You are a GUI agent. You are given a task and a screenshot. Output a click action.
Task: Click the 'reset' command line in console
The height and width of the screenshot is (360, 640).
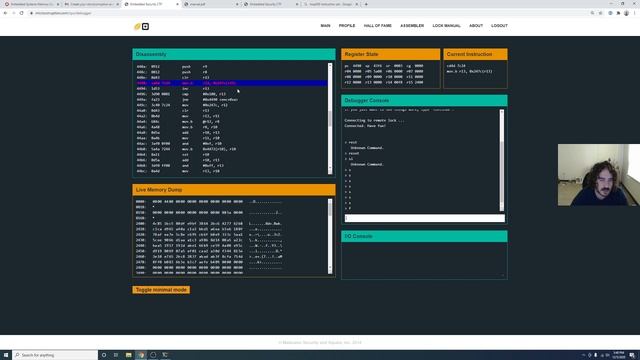tap(352, 153)
